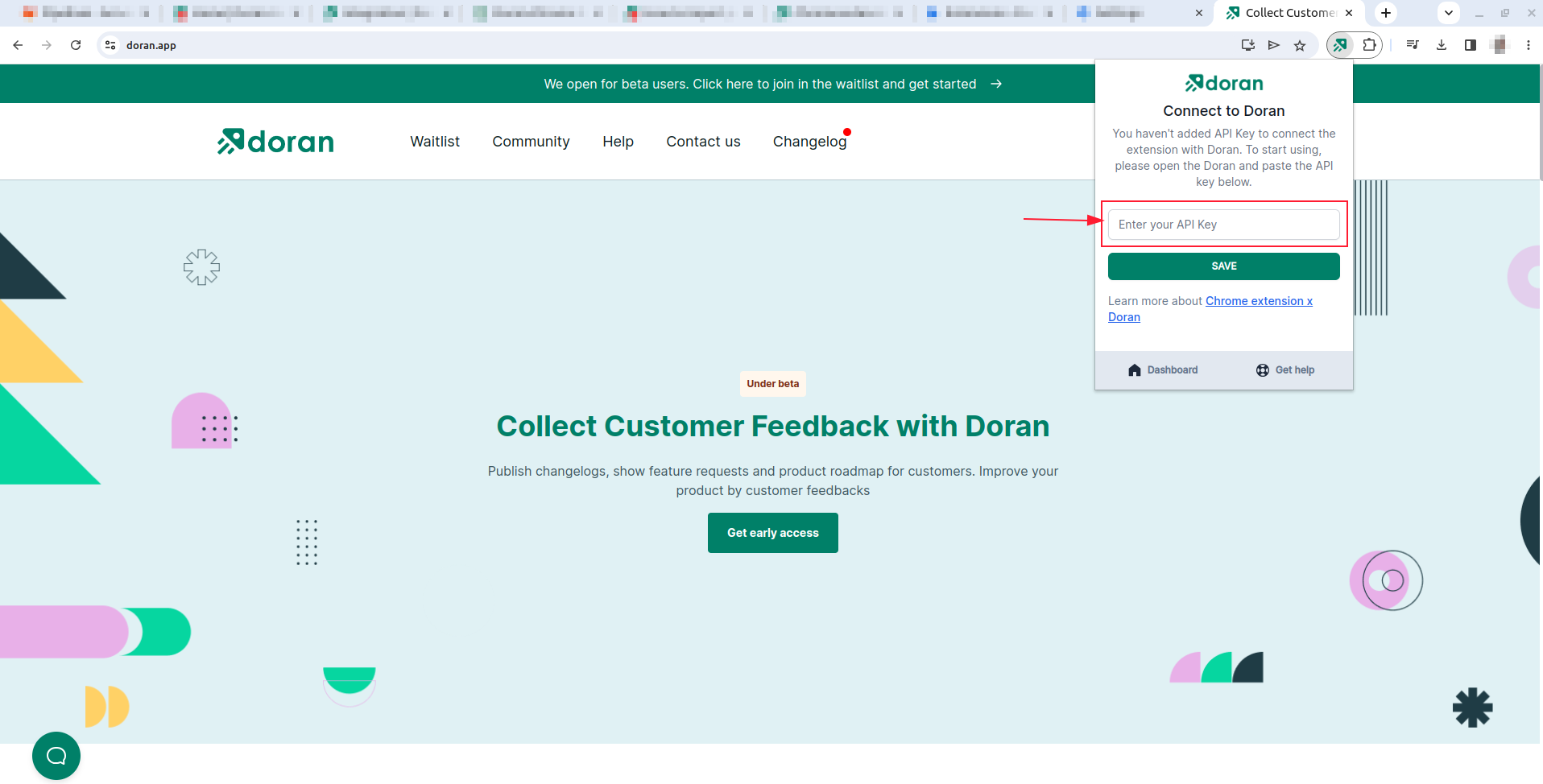Focus the Enter your API Key field
1543x784 pixels.
[x=1224, y=225]
